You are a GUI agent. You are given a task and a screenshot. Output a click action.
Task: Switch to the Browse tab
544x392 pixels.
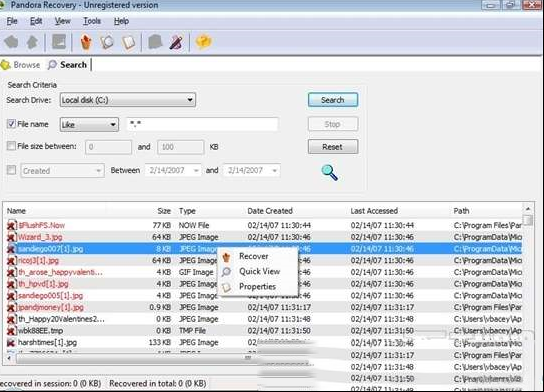21,65
